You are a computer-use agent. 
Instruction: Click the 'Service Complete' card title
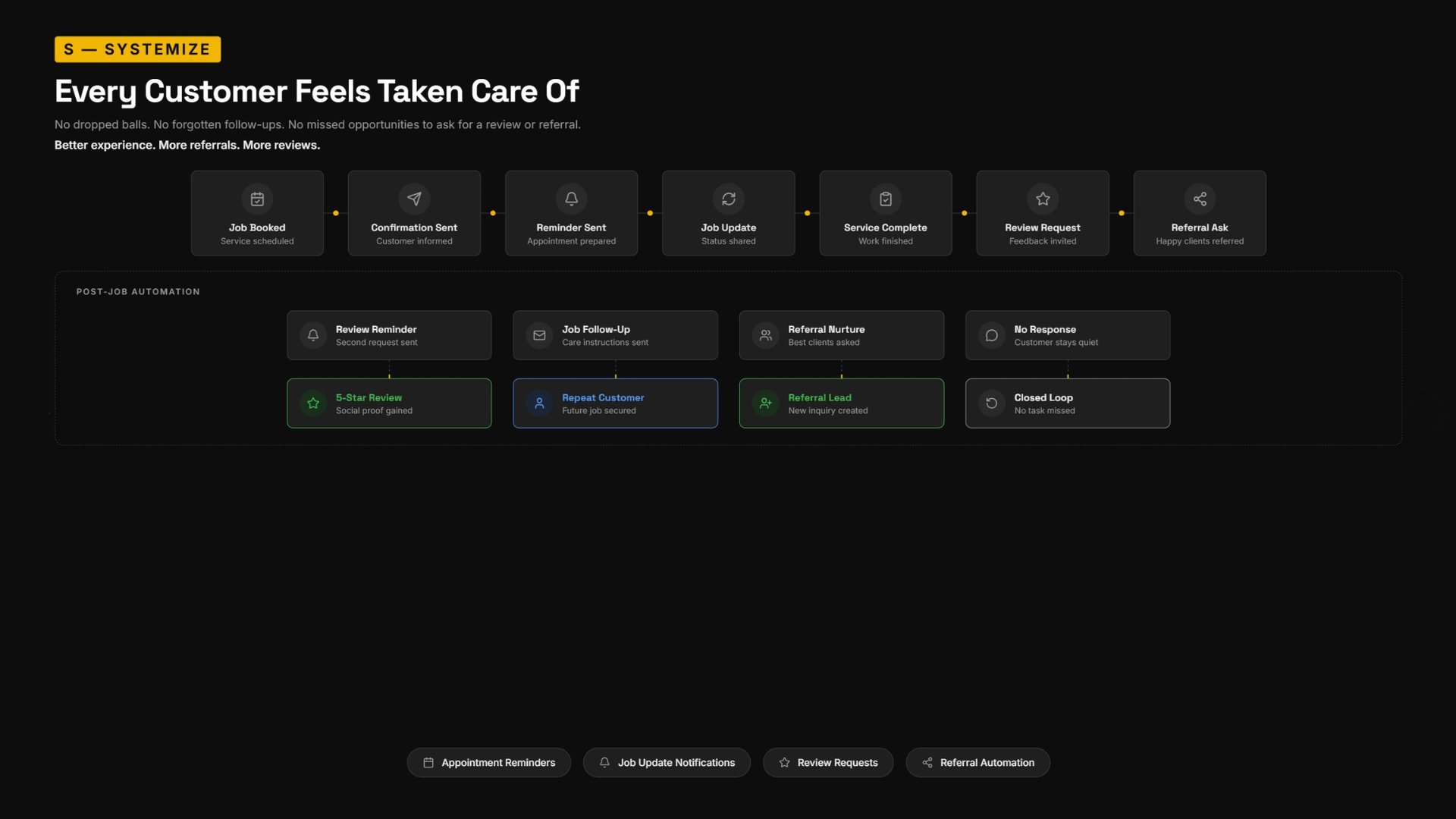(885, 227)
